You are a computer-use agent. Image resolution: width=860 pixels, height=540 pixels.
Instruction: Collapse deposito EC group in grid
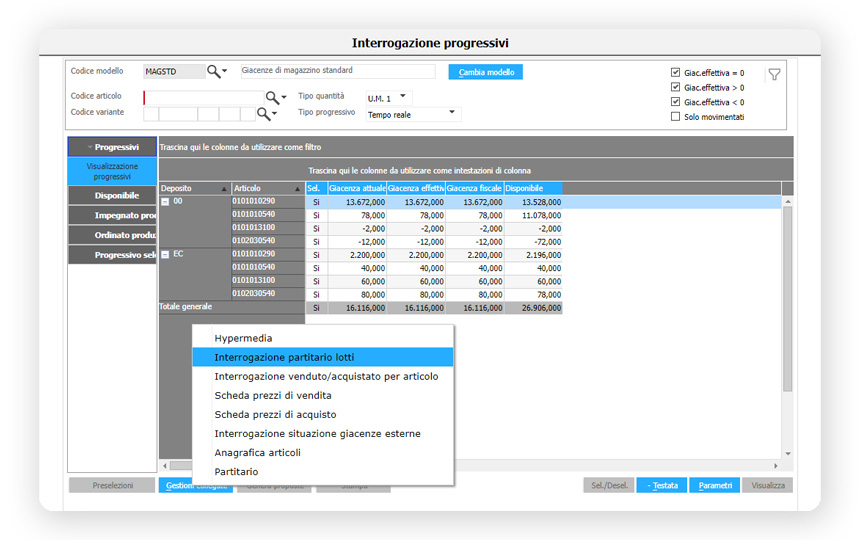[x=165, y=254]
